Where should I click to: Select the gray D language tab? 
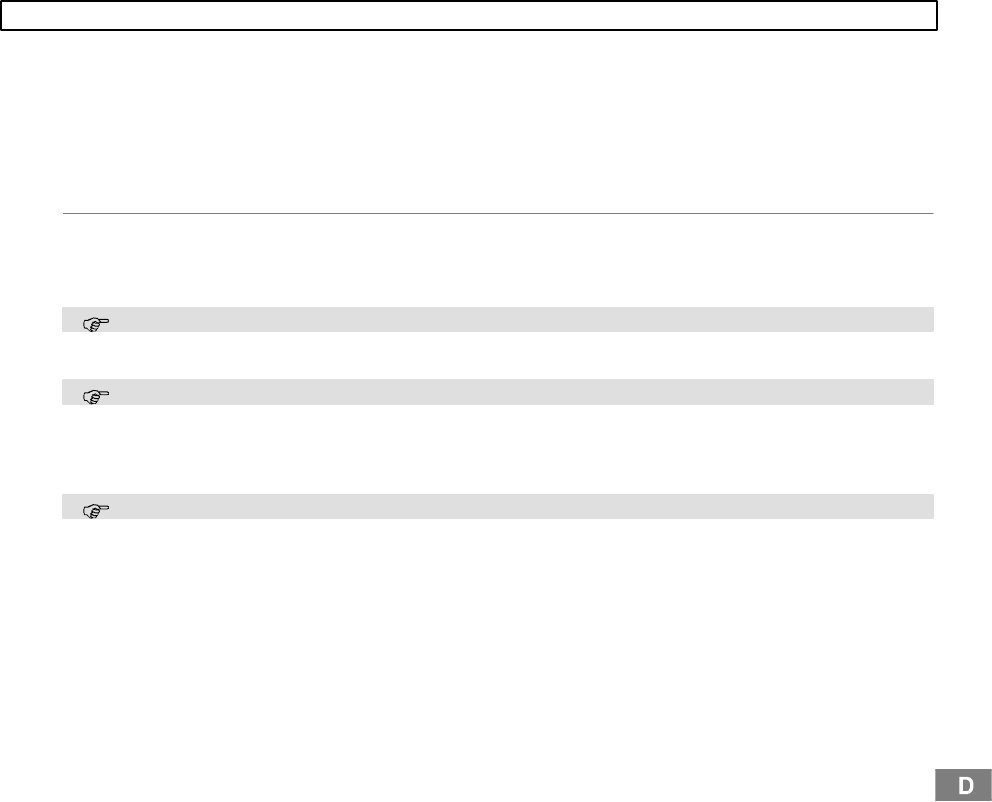click(x=964, y=786)
